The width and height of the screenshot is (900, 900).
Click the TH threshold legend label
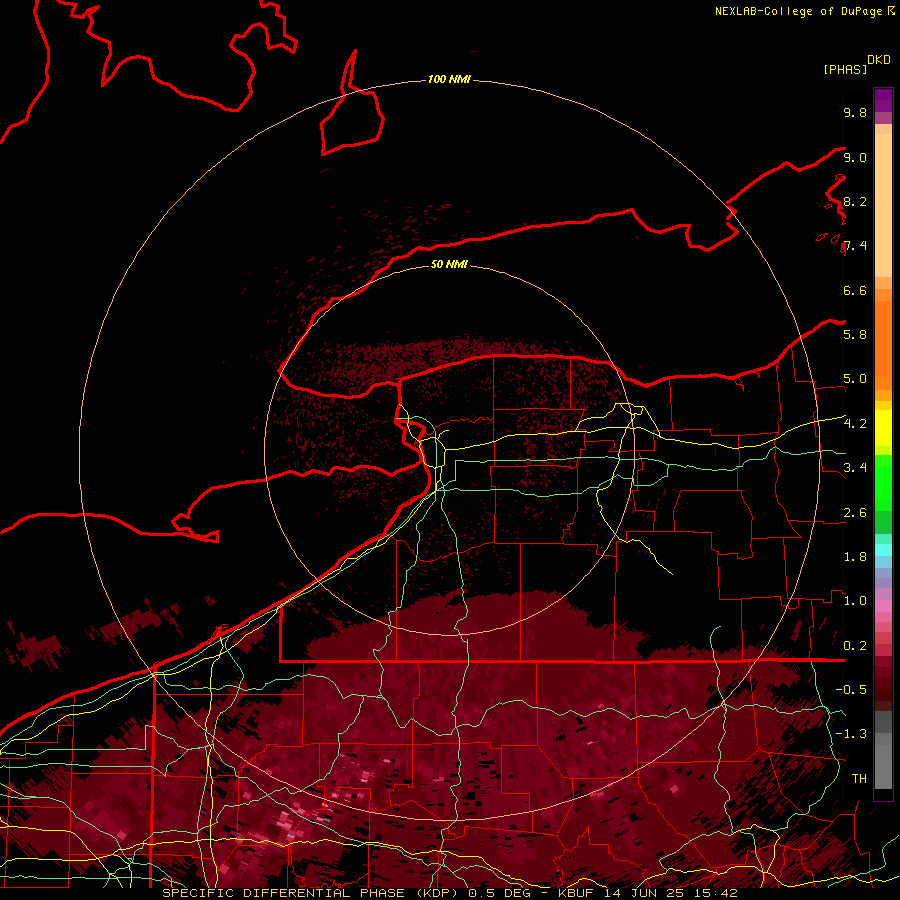click(859, 779)
